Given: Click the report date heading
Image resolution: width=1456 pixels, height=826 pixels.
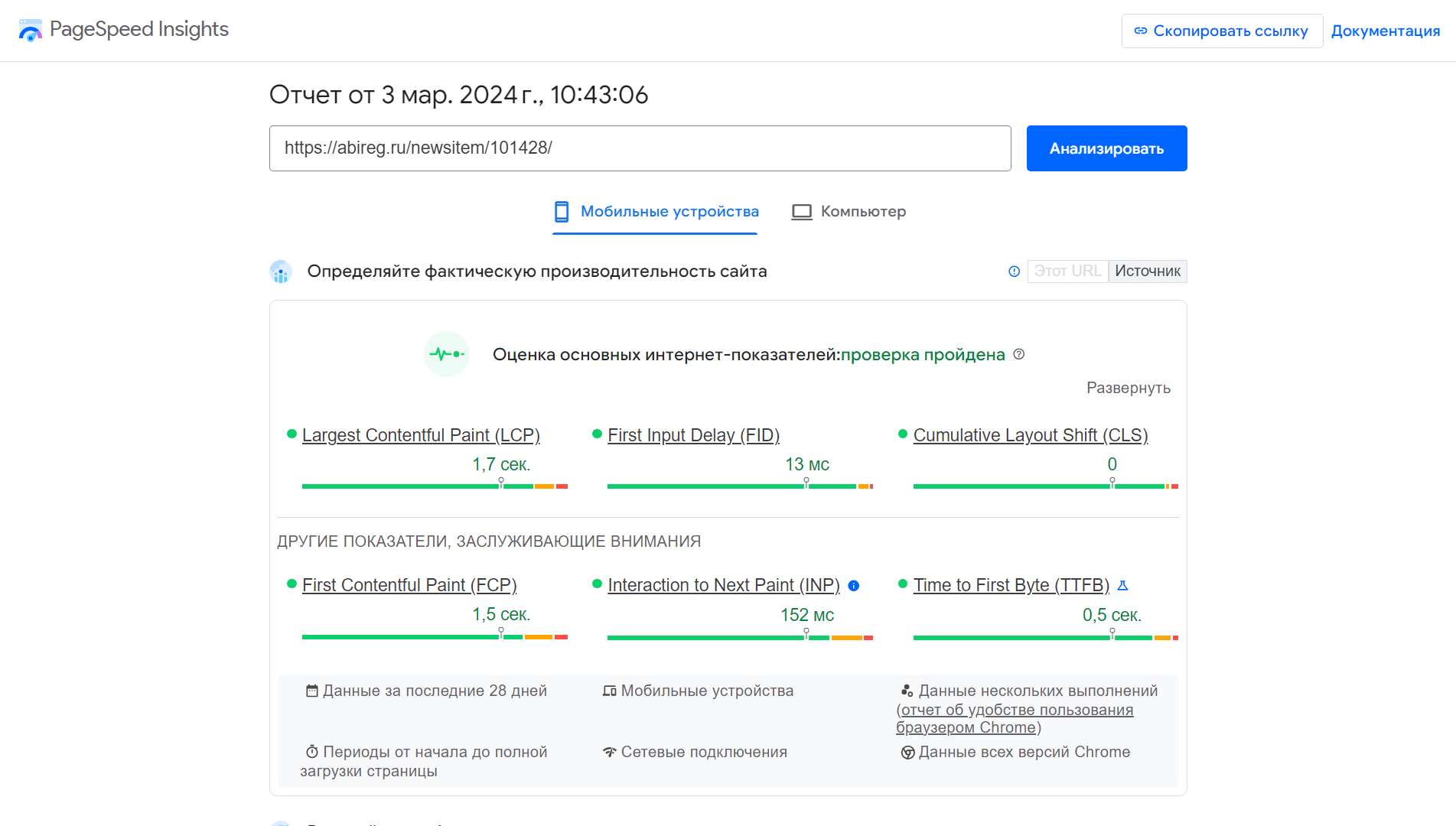Looking at the screenshot, I should point(458,95).
